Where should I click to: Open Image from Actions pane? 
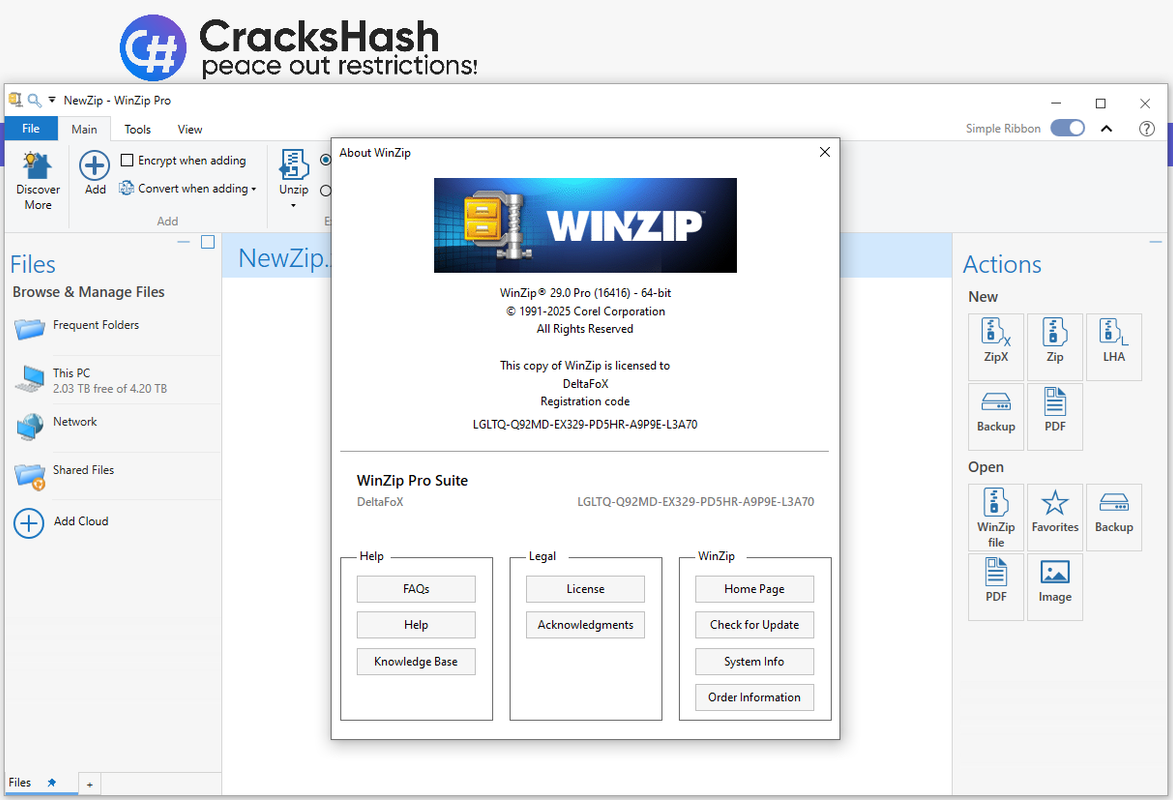(x=1055, y=587)
